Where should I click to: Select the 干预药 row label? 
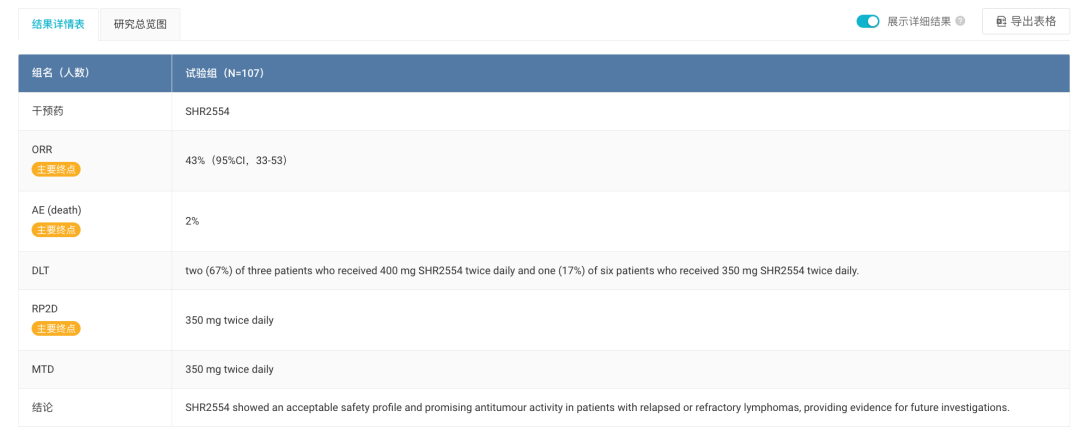point(48,112)
